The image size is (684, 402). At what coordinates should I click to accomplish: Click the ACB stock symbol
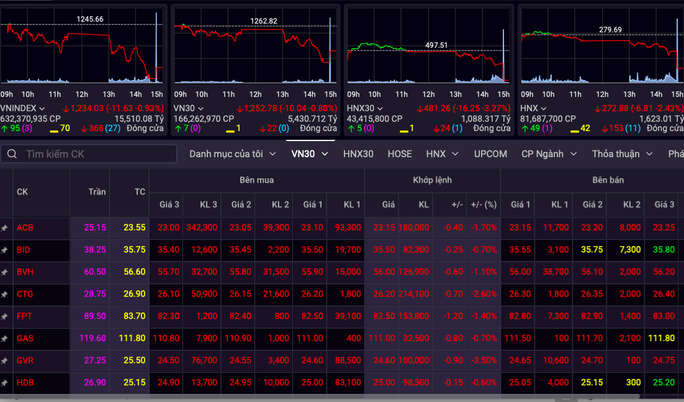point(24,228)
